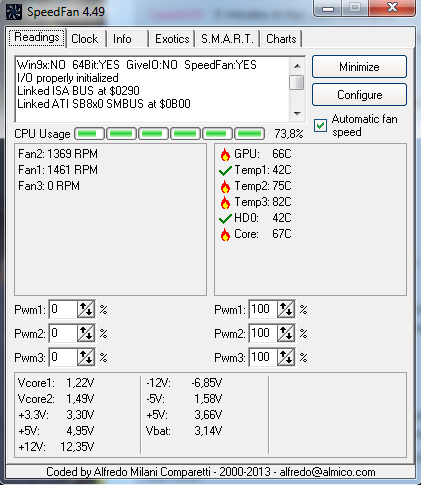The height and width of the screenshot is (485, 421).
Task: Click the -5V 1,58V voltage reading
Action: (x=184, y=399)
